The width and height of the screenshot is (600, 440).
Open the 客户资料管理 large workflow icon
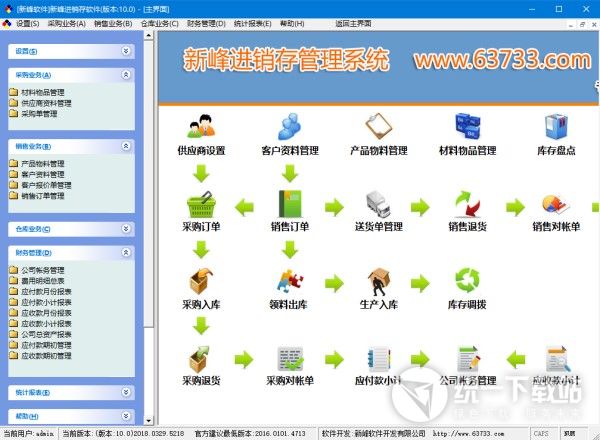[290, 126]
